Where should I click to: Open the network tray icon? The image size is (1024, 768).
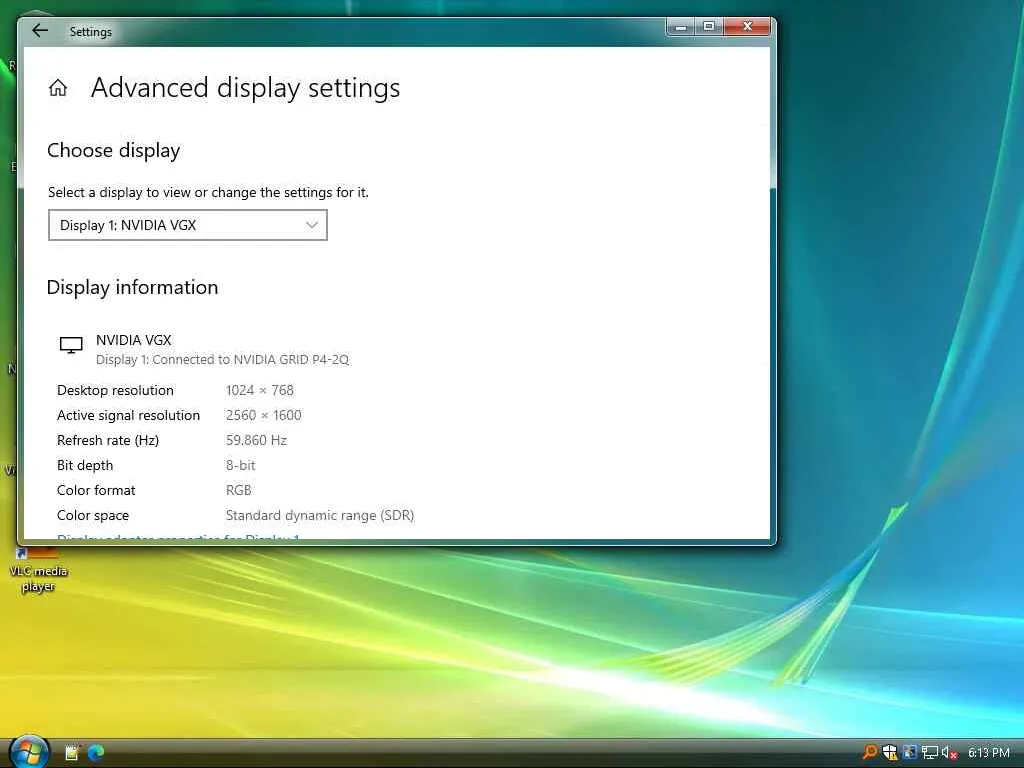930,752
